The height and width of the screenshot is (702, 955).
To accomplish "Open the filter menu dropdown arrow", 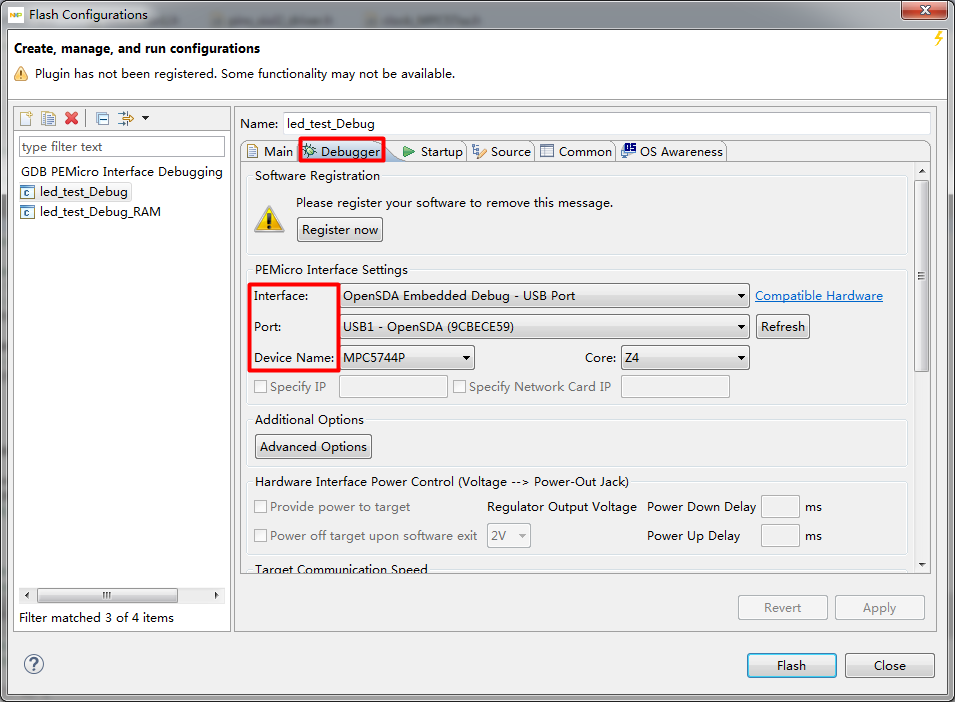I will click(x=146, y=118).
